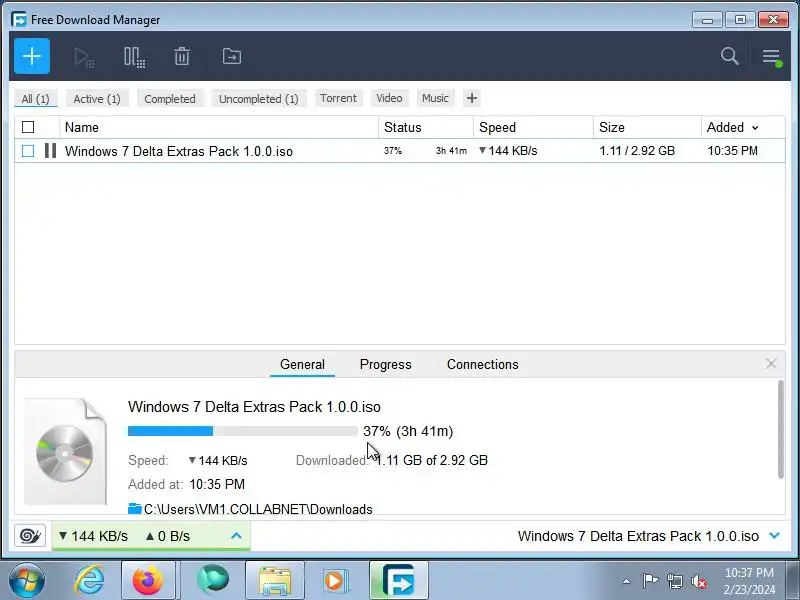Delete selected download with trash icon
The height and width of the screenshot is (600, 800).
(182, 56)
